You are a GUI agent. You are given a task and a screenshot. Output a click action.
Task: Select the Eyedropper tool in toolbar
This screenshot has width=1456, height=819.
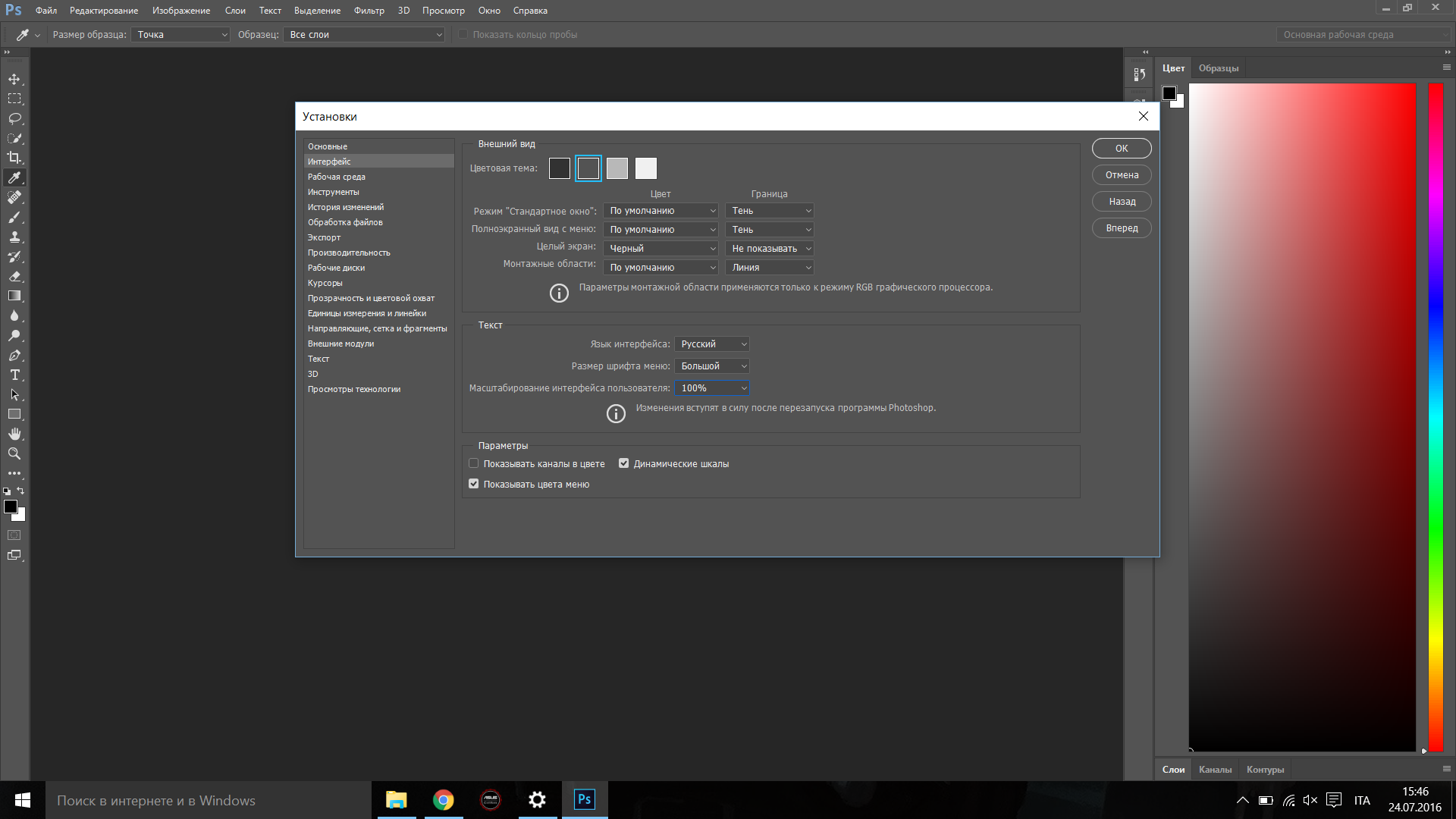point(14,177)
